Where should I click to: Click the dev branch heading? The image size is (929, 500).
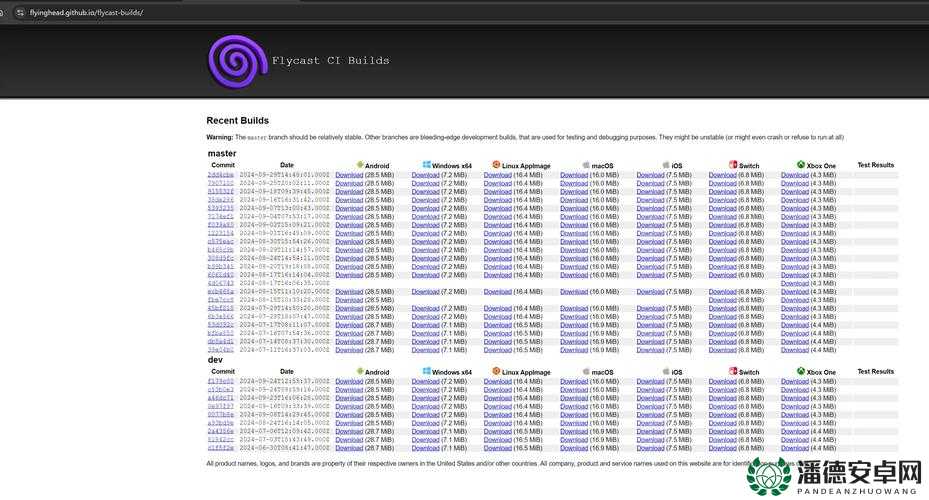click(x=215, y=360)
